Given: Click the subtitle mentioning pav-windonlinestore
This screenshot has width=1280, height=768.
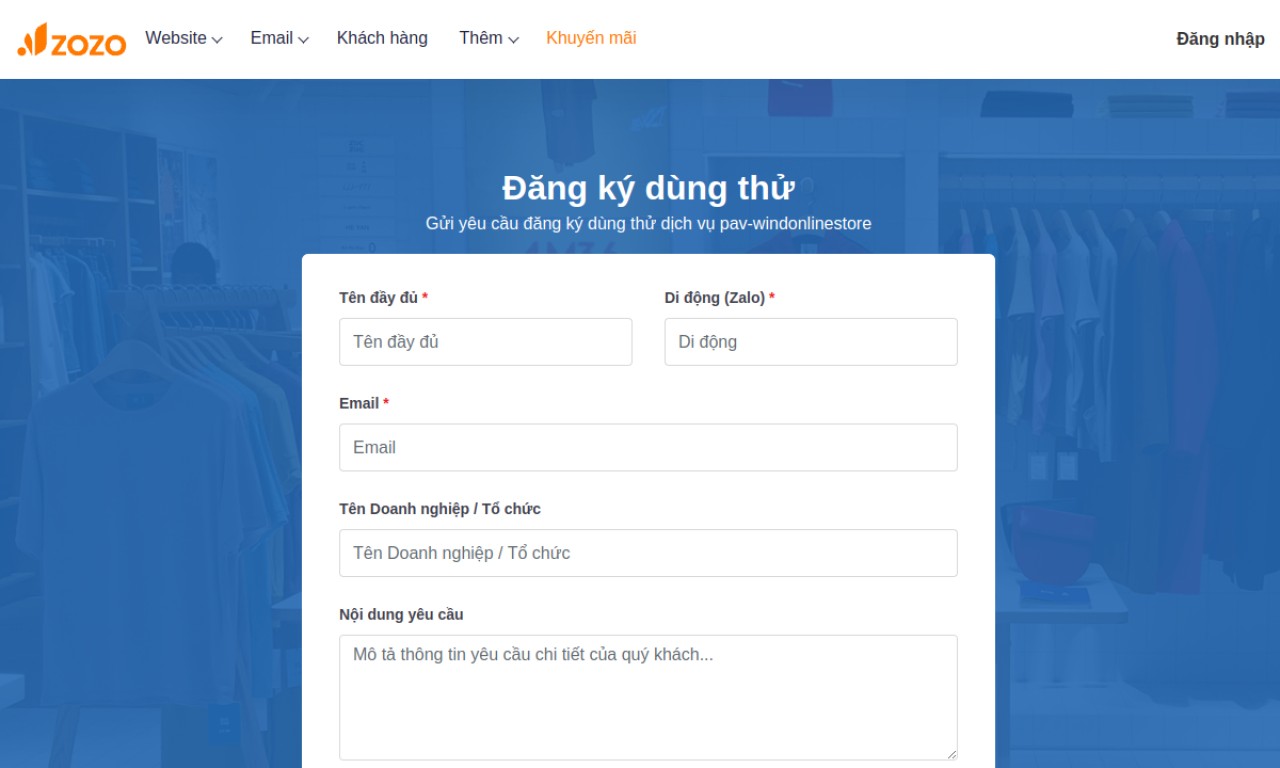Looking at the screenshot, I should point(648,223).
